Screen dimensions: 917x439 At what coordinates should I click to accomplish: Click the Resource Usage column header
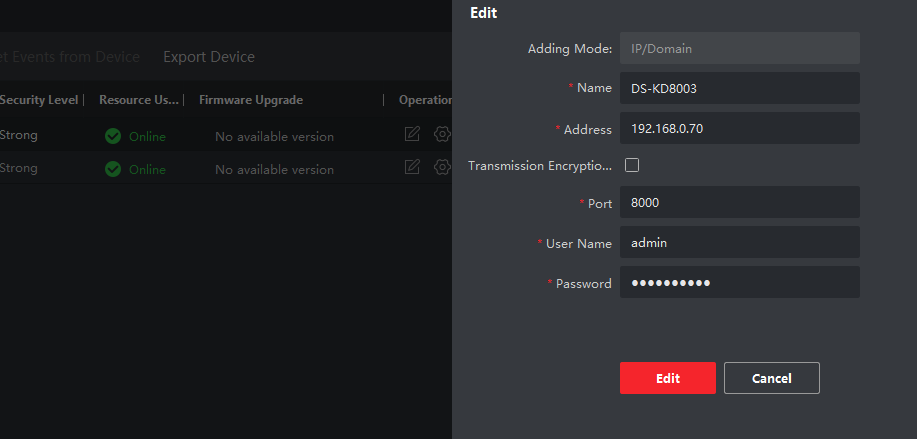139,100
